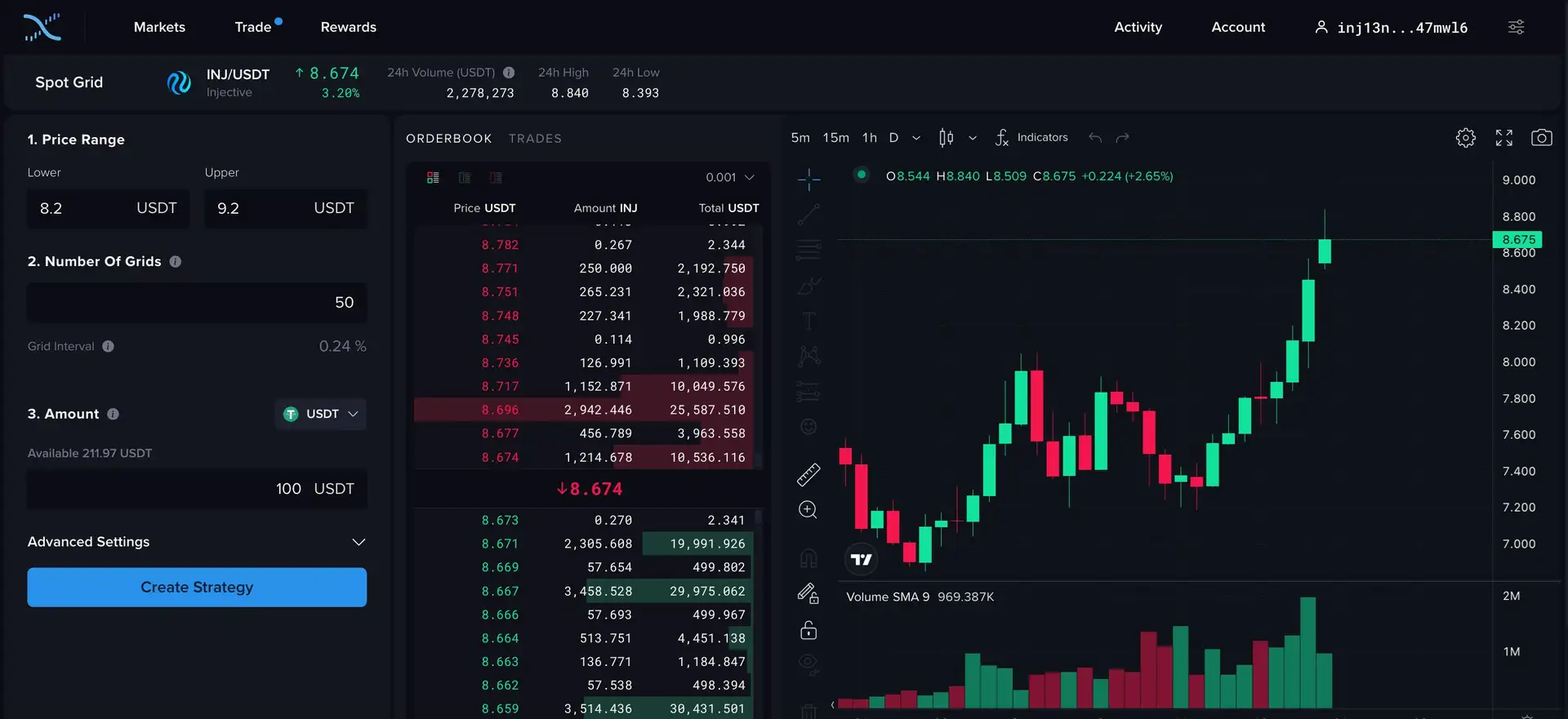Screen dimensions: 1568x719
Task: Take a chart snapshot with camera icon
Action: (x=1541, y=138)
